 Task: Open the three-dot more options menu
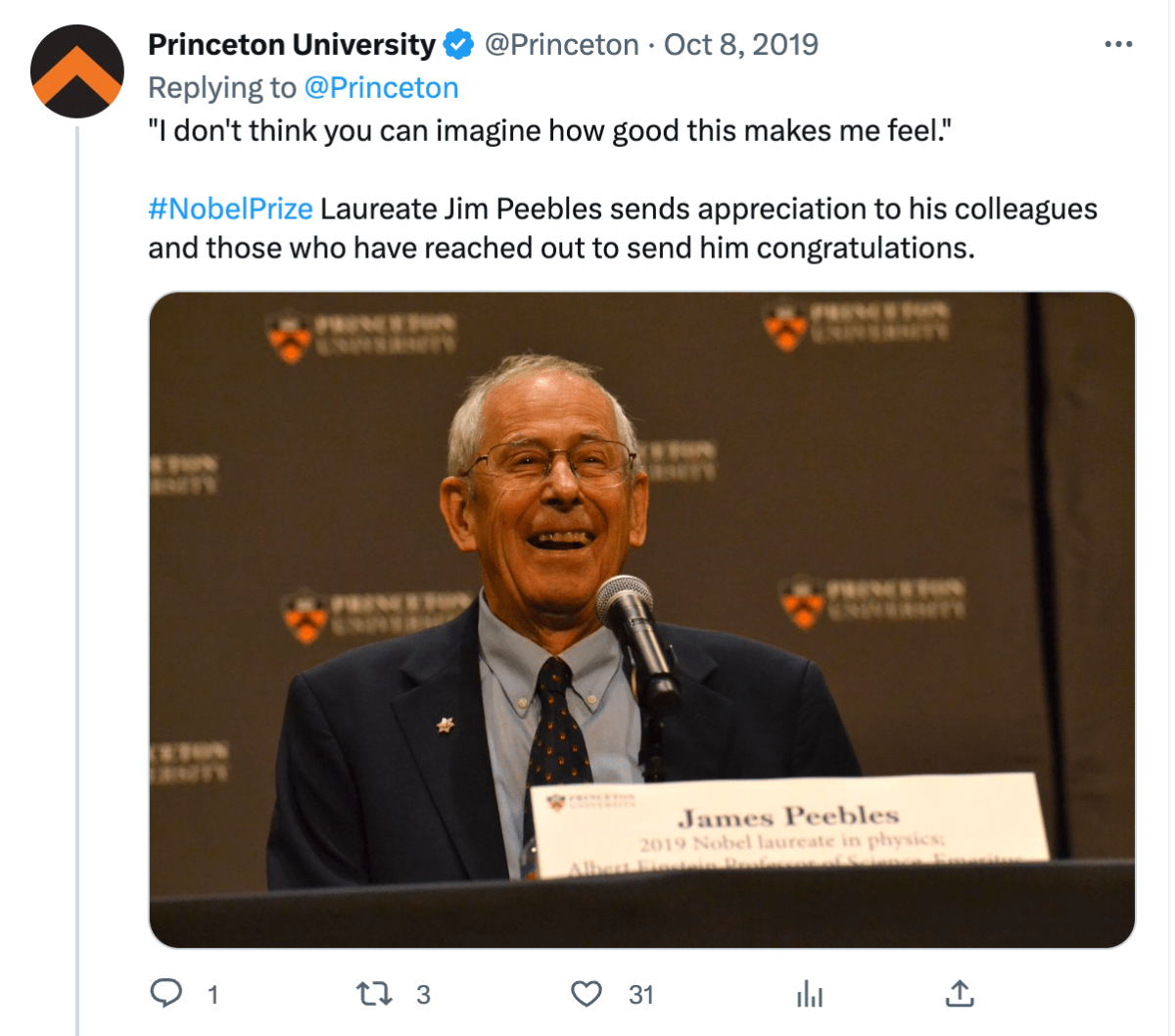1117,45
